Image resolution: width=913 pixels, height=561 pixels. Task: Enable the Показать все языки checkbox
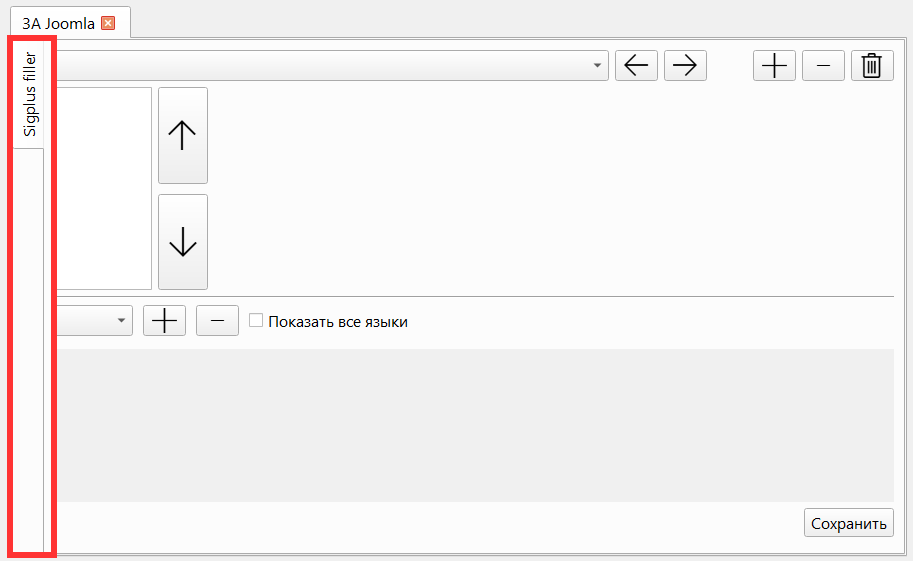pyautogui.click(x=256, y=320)
